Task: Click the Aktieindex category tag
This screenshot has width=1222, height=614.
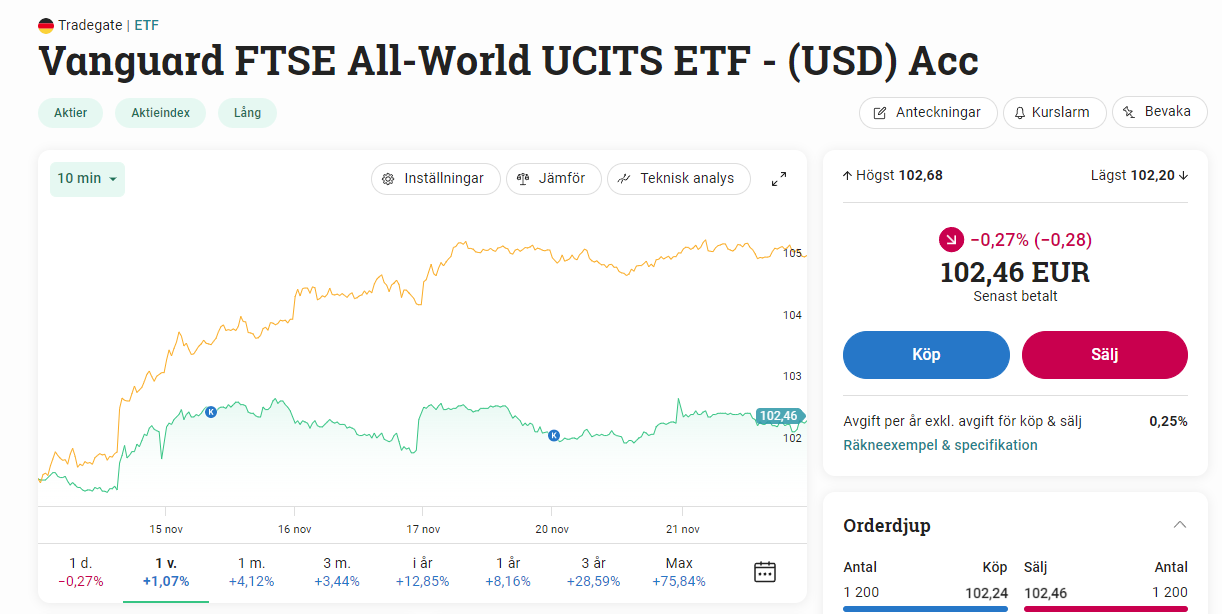Action: click(x=160, y=113)
